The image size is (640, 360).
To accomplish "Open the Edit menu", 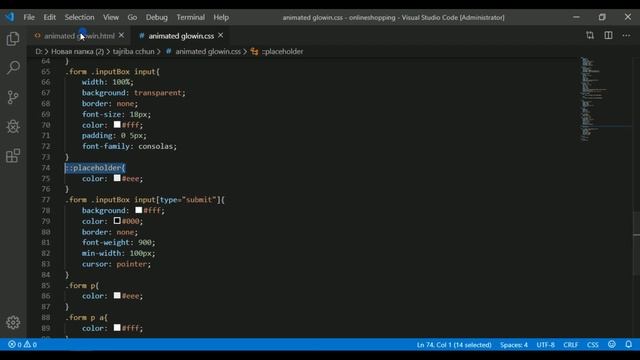I will click(49, 17).
